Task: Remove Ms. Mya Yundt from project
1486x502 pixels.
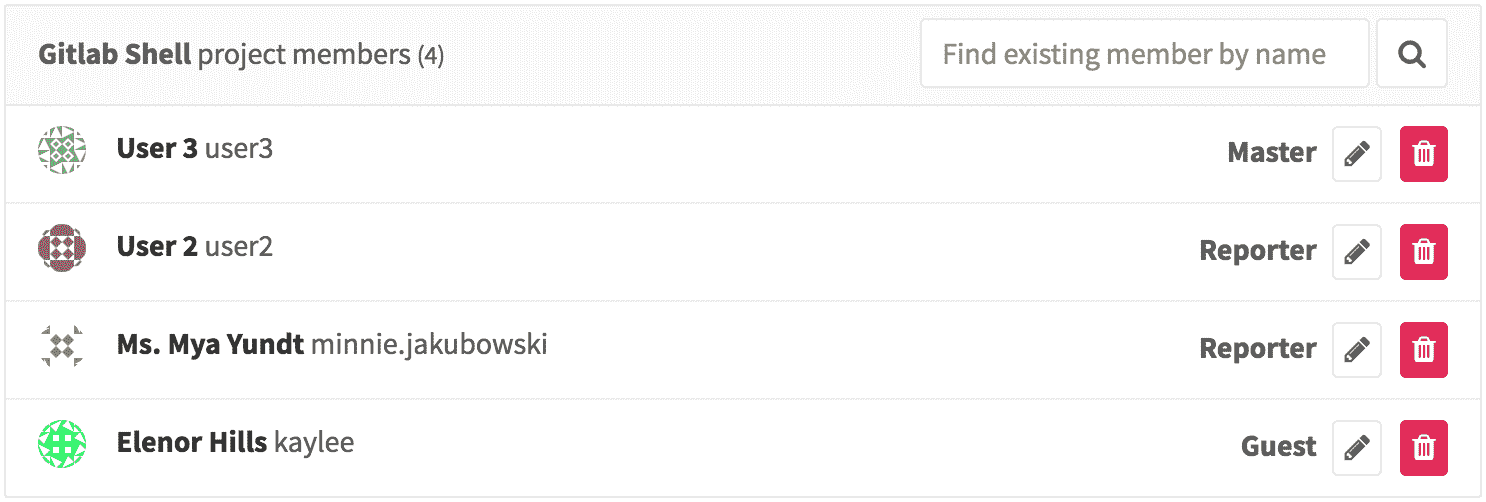Action: 1423,350
